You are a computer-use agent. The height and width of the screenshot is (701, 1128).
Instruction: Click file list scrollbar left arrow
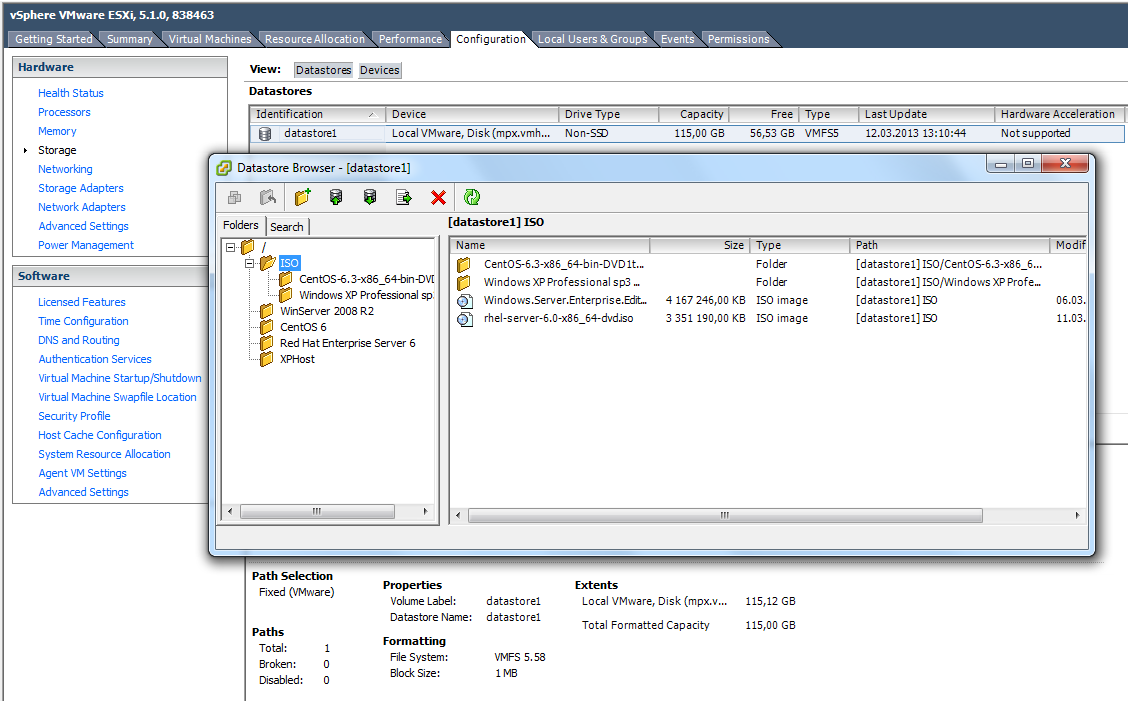459,515
